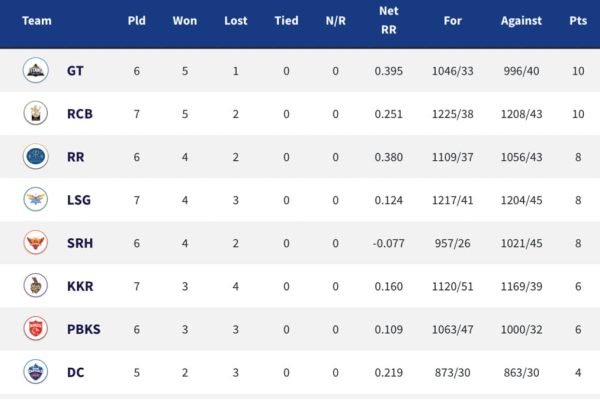The width and height of the screenshot is (600, 400).
Task: Click the Net RR column header
Action: point(386,20)
